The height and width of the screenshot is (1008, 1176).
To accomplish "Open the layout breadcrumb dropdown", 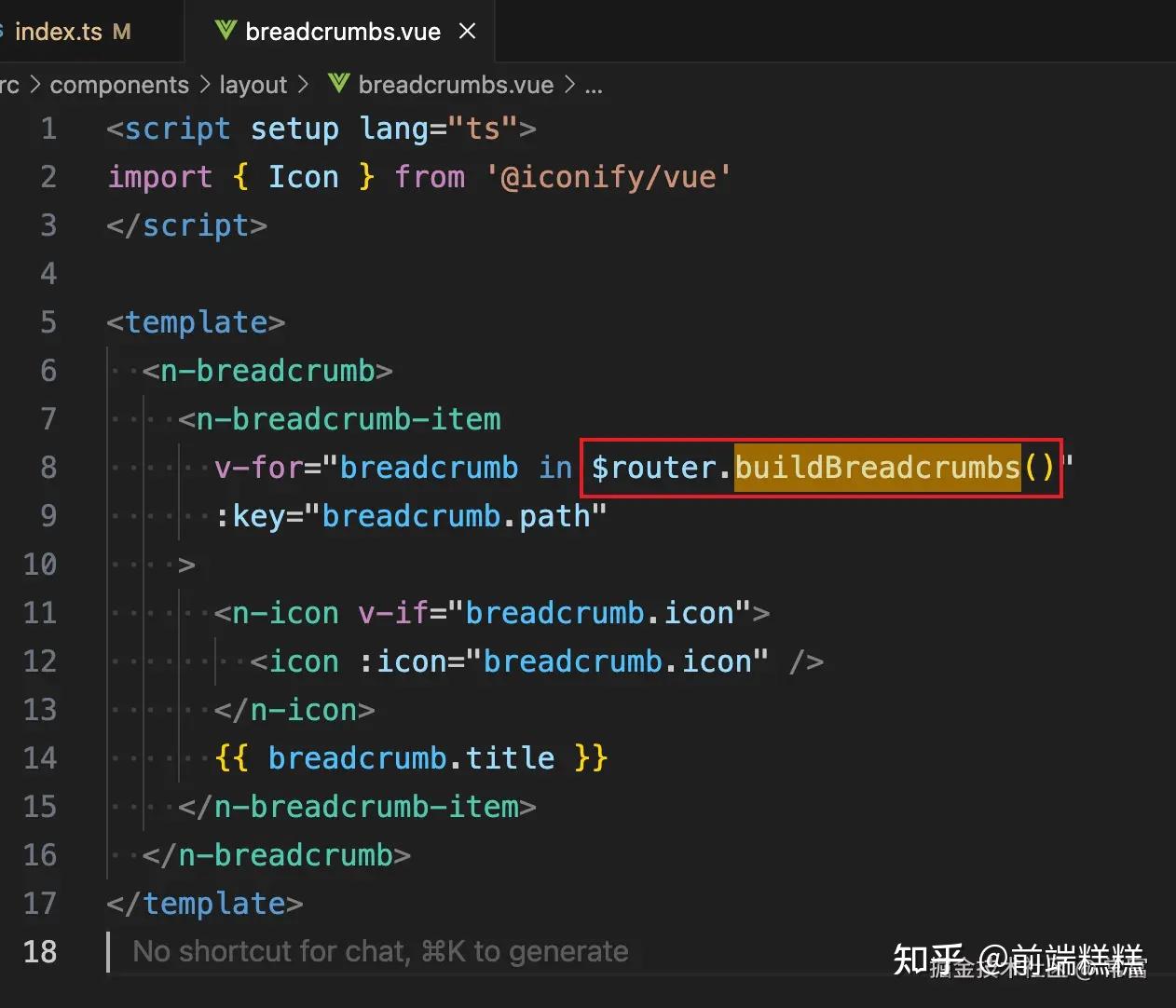I will click(253, 84).
